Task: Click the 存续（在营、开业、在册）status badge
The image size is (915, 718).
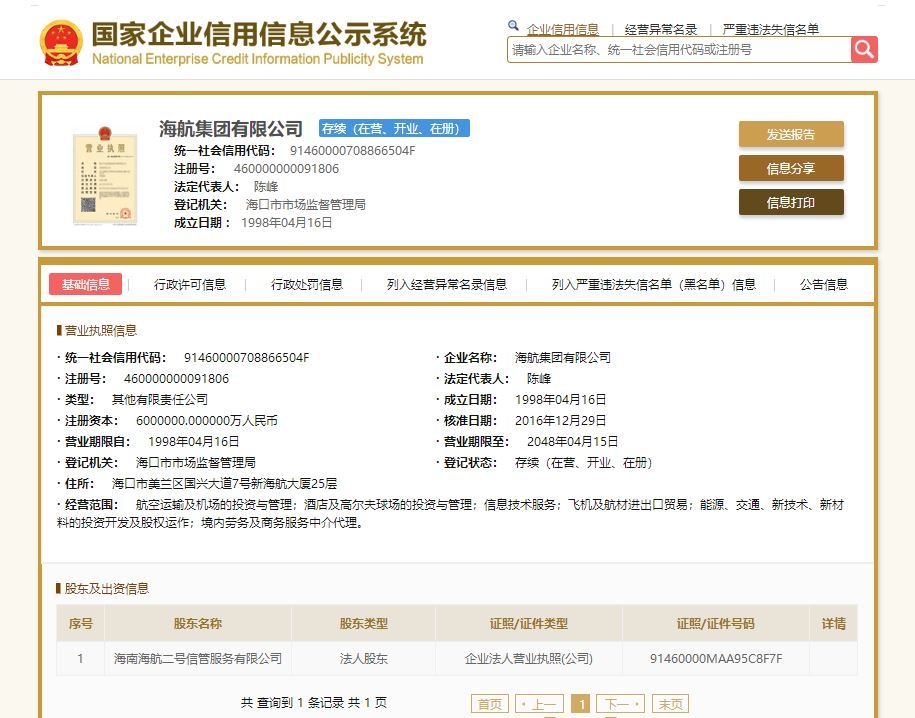Action: (394, 128)
